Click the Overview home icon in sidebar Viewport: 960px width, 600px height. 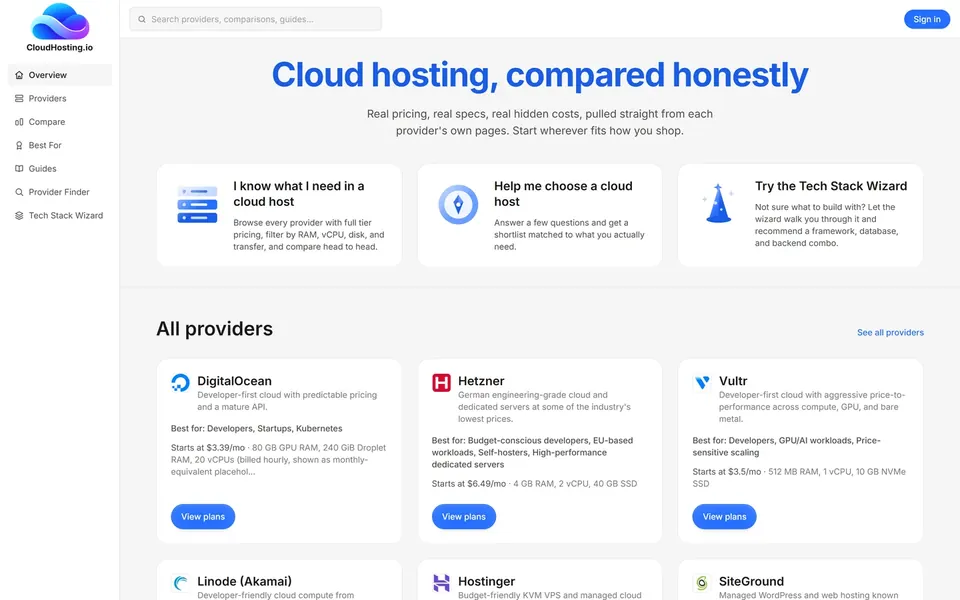[x=19, y=75]
